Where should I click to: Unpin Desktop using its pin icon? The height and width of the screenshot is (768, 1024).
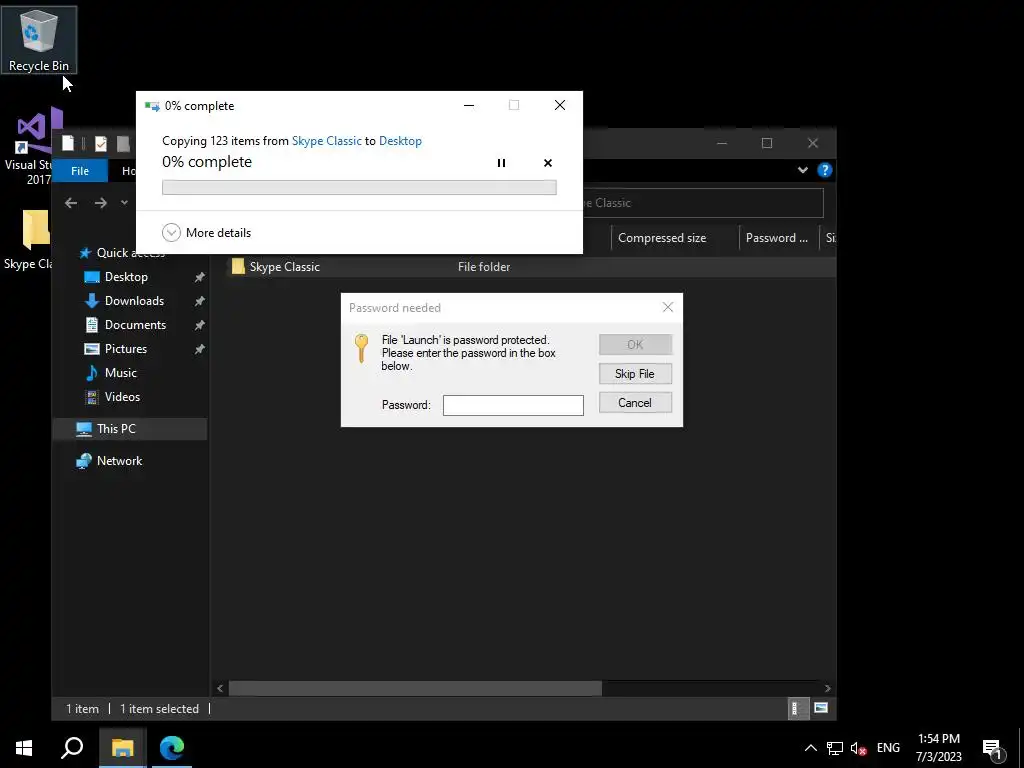[199, 278]
